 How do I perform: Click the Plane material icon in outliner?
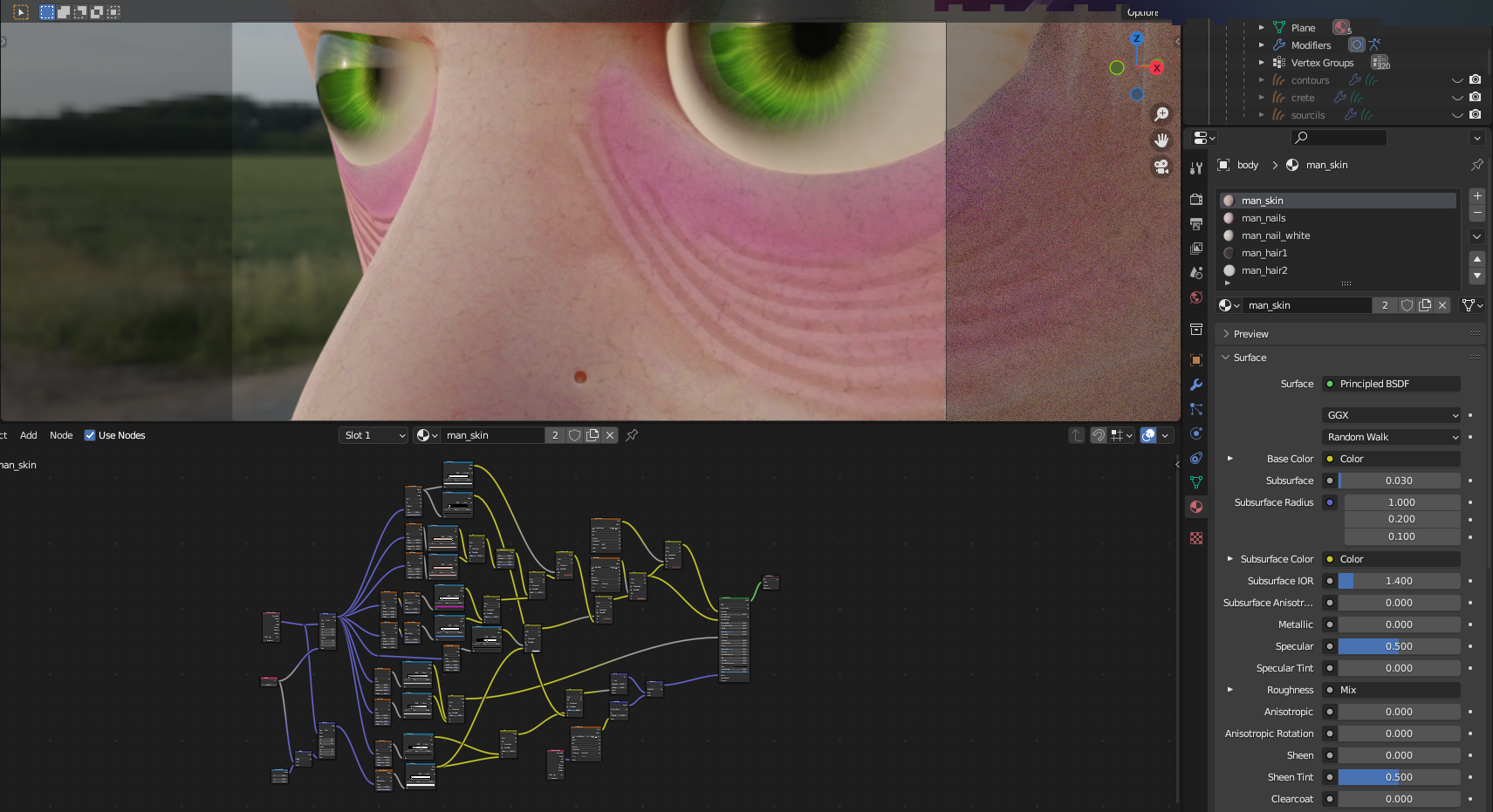tap(1341, 27)
